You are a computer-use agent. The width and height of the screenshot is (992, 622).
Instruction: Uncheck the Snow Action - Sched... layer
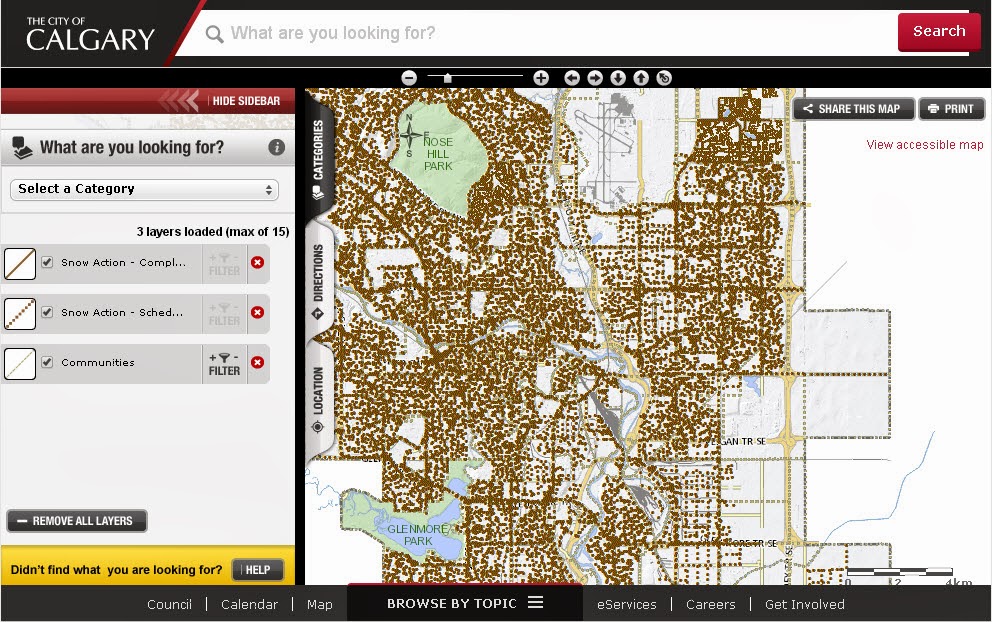(x=47, y=312)
